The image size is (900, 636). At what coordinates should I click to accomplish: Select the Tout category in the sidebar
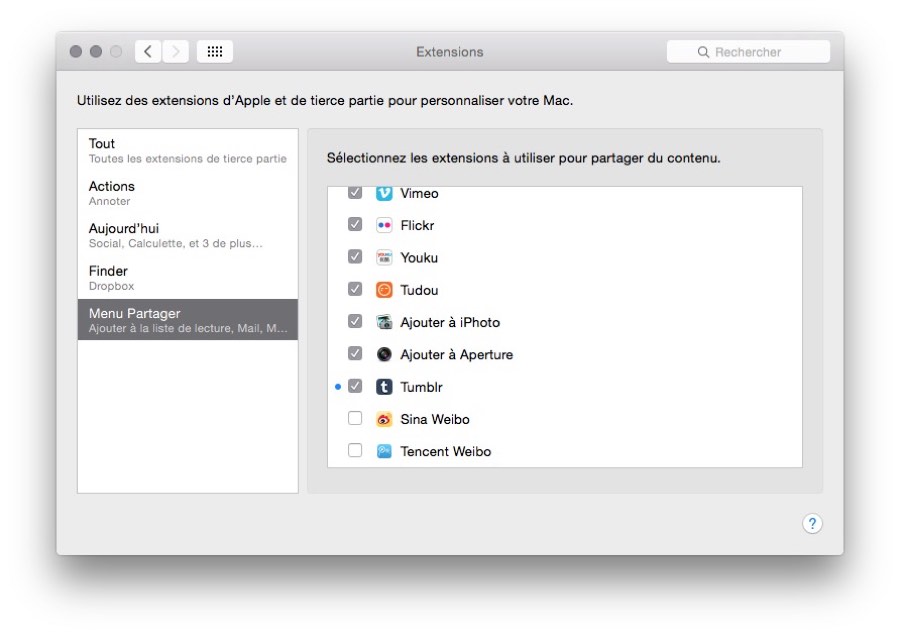point(188,150)
